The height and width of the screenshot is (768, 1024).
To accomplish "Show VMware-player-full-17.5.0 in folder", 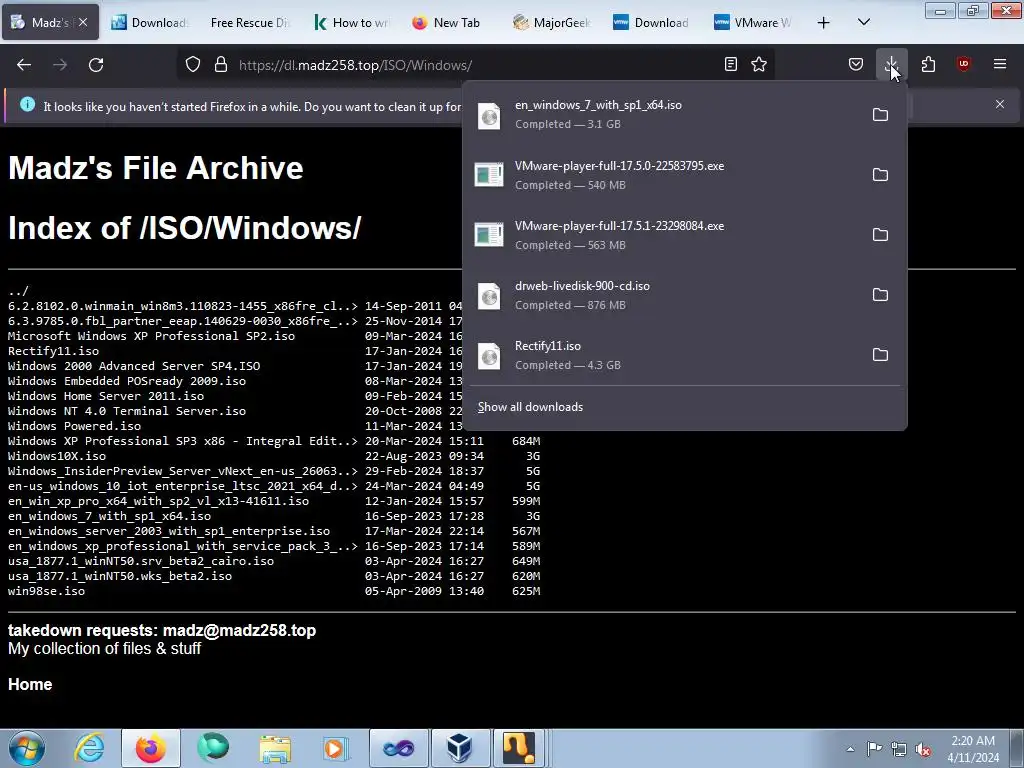I will pyautogui.click(x=880, y=174).
